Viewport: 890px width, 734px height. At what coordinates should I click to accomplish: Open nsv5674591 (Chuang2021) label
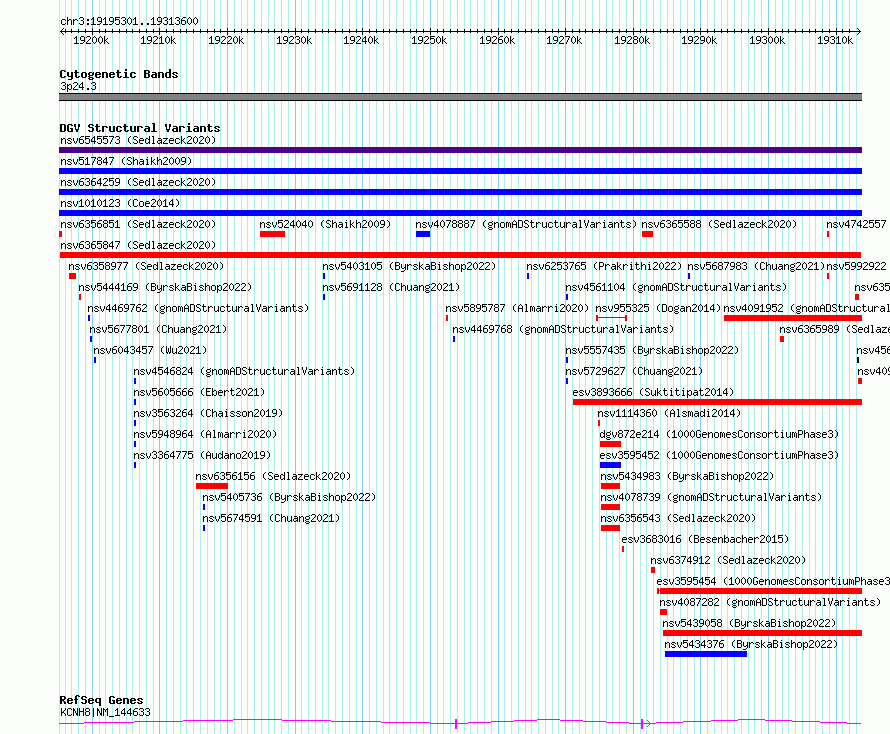[271, 518]
